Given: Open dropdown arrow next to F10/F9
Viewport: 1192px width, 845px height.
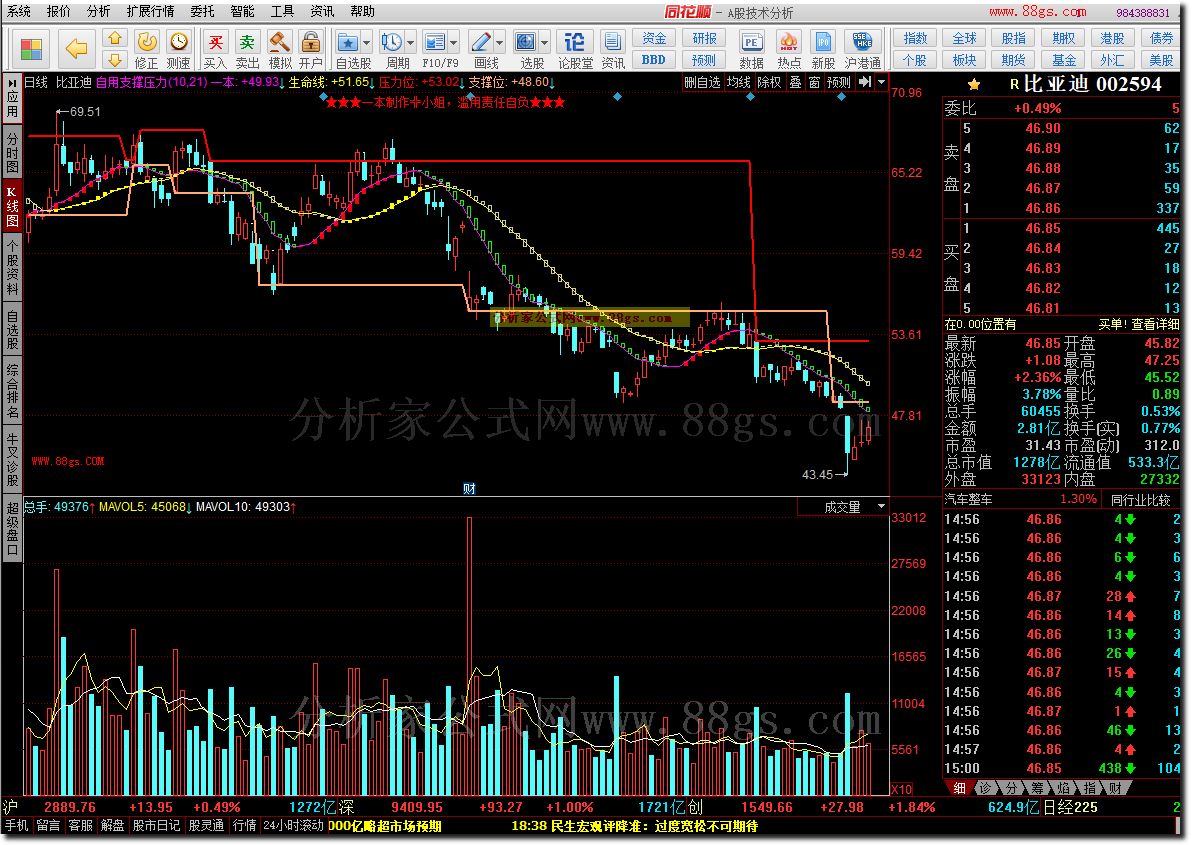Looking at the screenshot, I should 454,43.
